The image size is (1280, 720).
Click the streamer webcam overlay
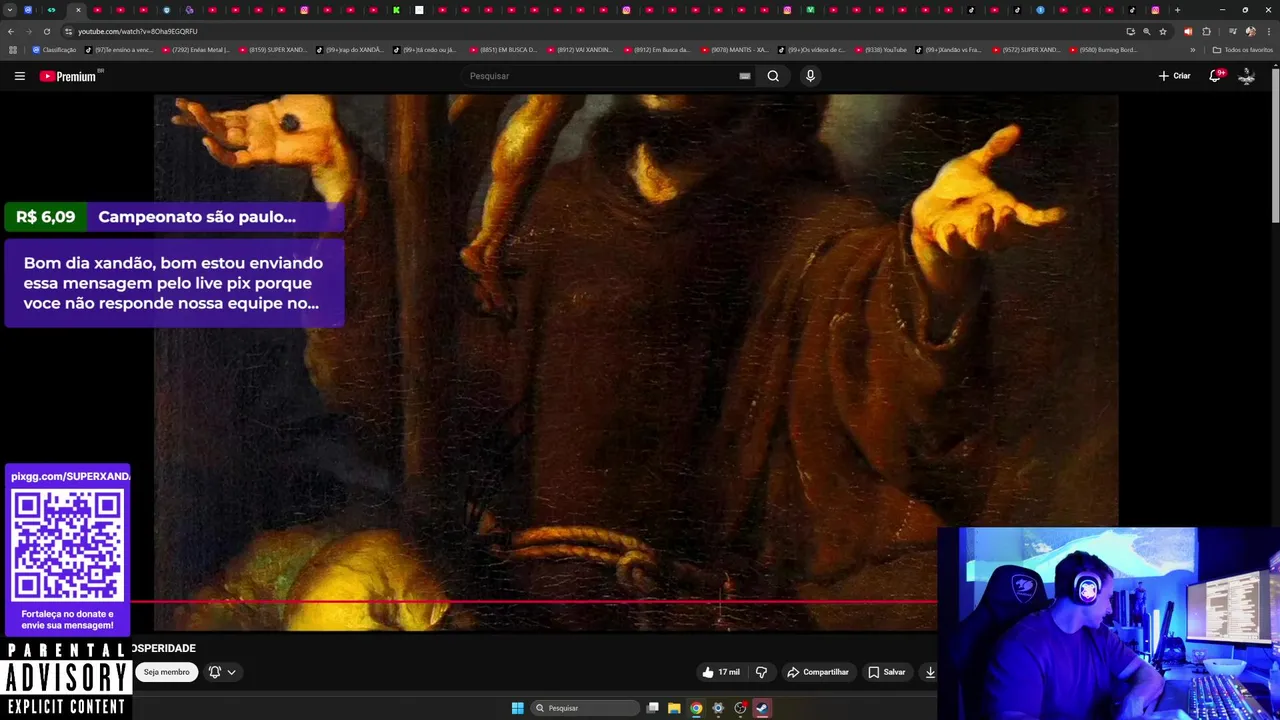(x=1108, y=624)
